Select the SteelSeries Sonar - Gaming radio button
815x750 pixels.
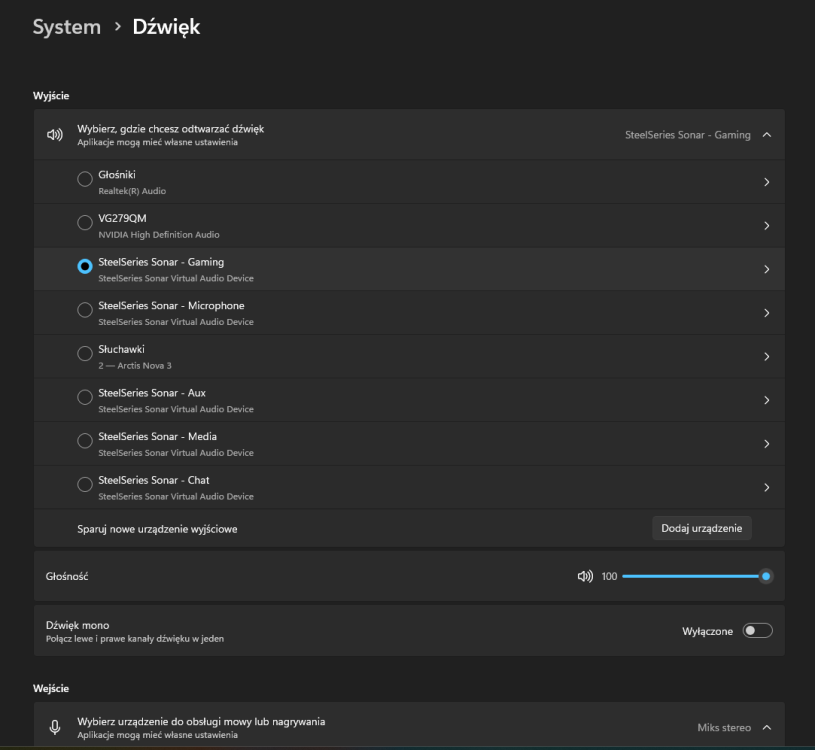(85, 267)
